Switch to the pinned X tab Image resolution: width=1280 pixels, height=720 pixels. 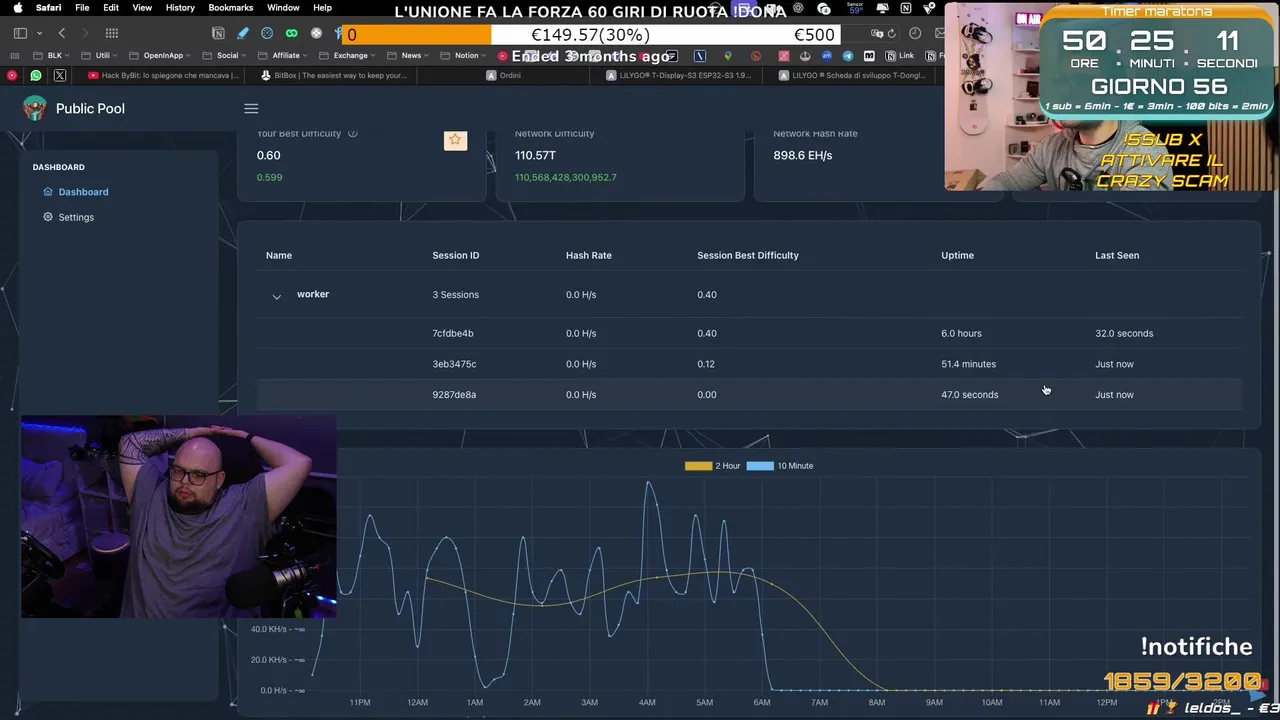(60, 75)
